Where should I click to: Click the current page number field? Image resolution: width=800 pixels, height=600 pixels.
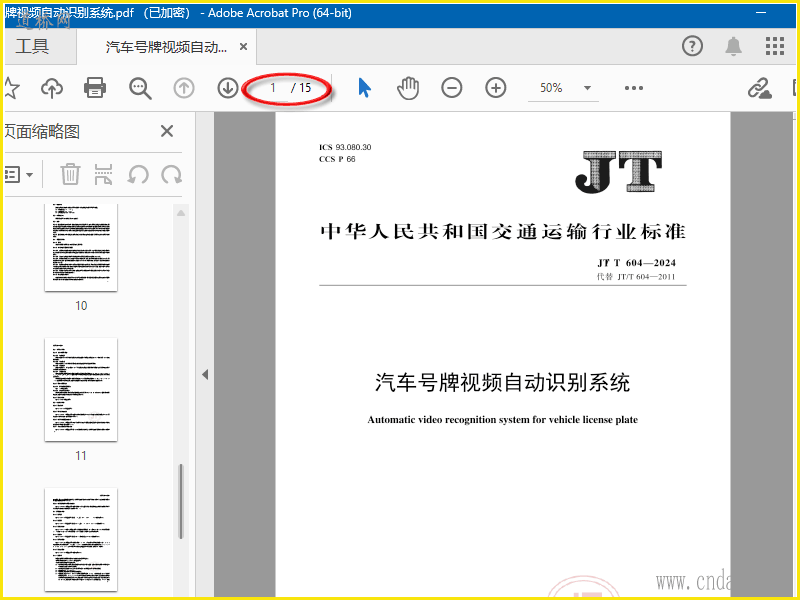tap(273, 88)
